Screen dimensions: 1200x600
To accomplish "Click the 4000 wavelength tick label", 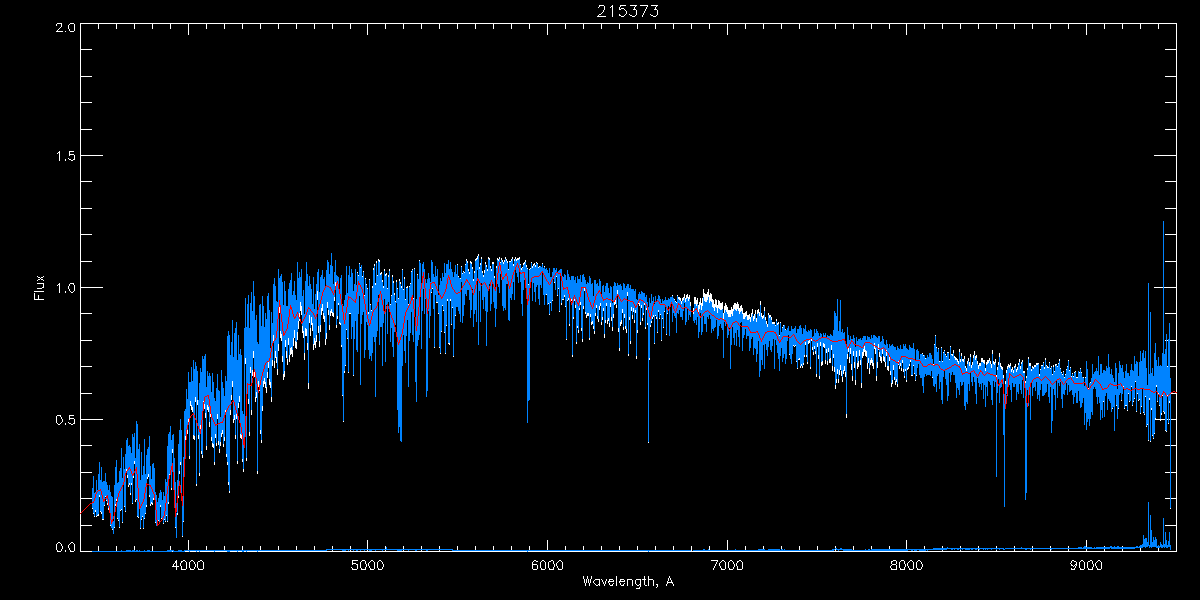I will tap(188, 566).
